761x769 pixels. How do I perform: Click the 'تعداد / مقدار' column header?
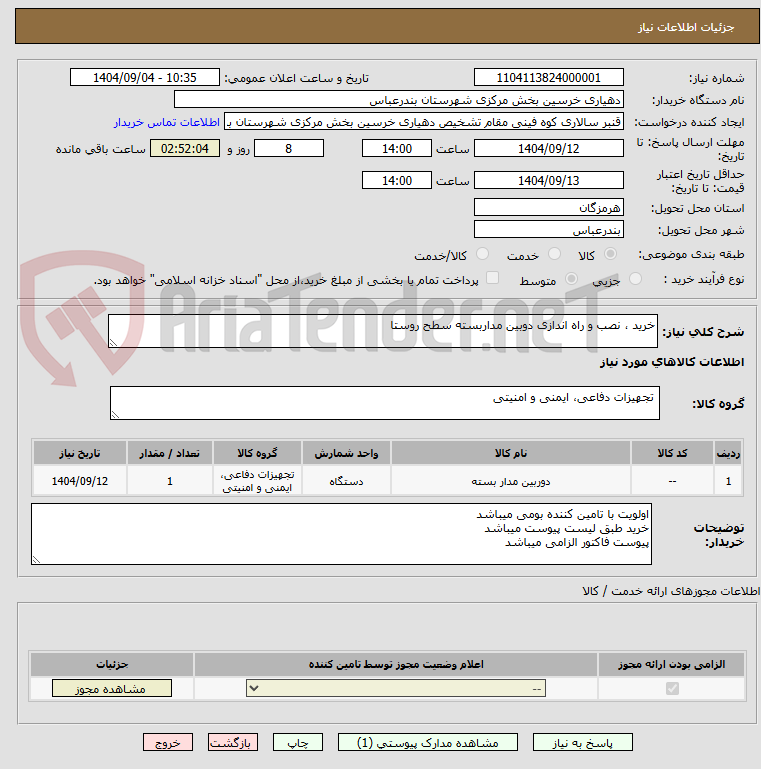click(170, 453)
